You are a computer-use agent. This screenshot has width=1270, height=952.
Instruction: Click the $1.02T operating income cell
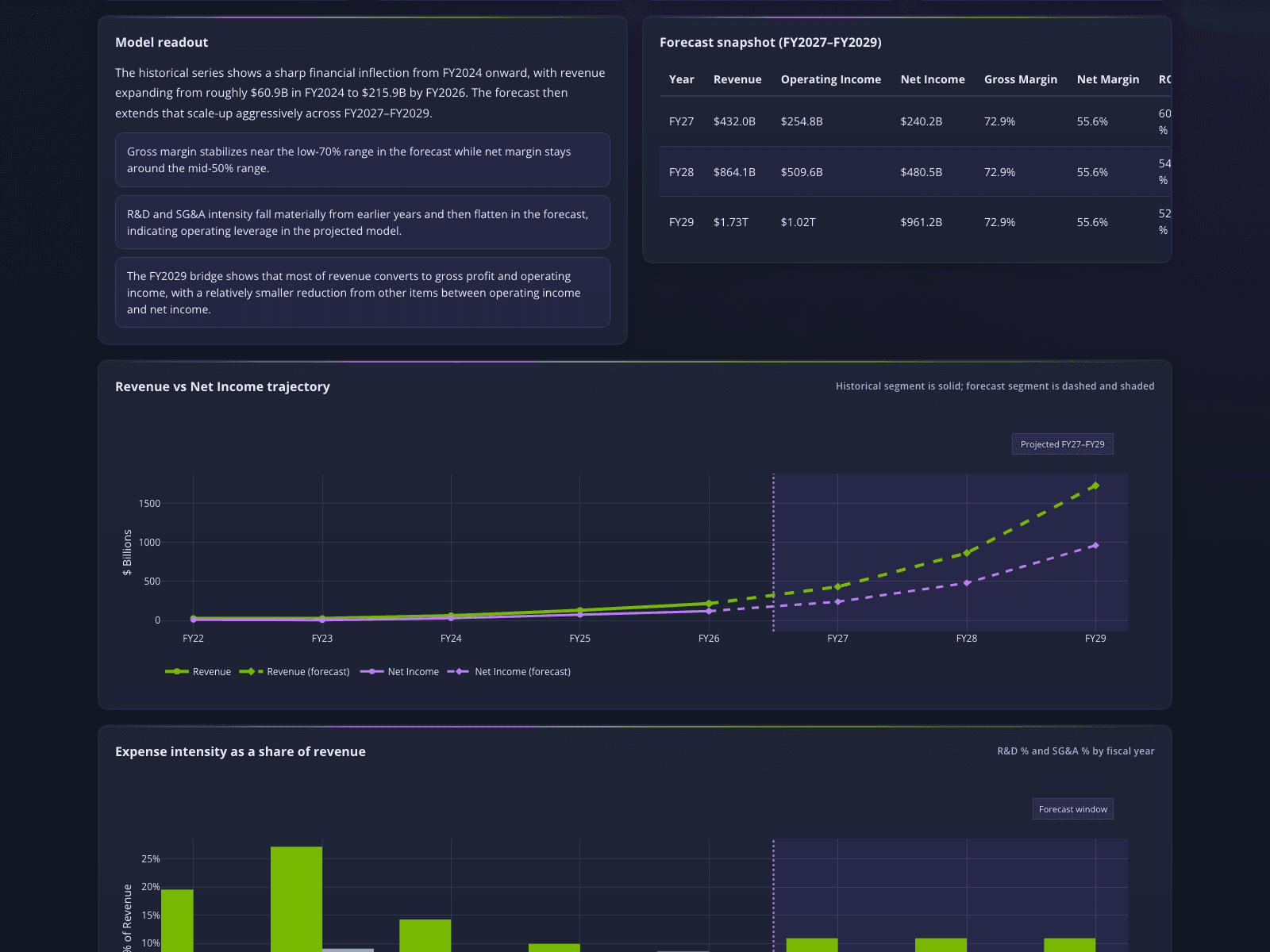pyautogui.click(x=798, y=222)
